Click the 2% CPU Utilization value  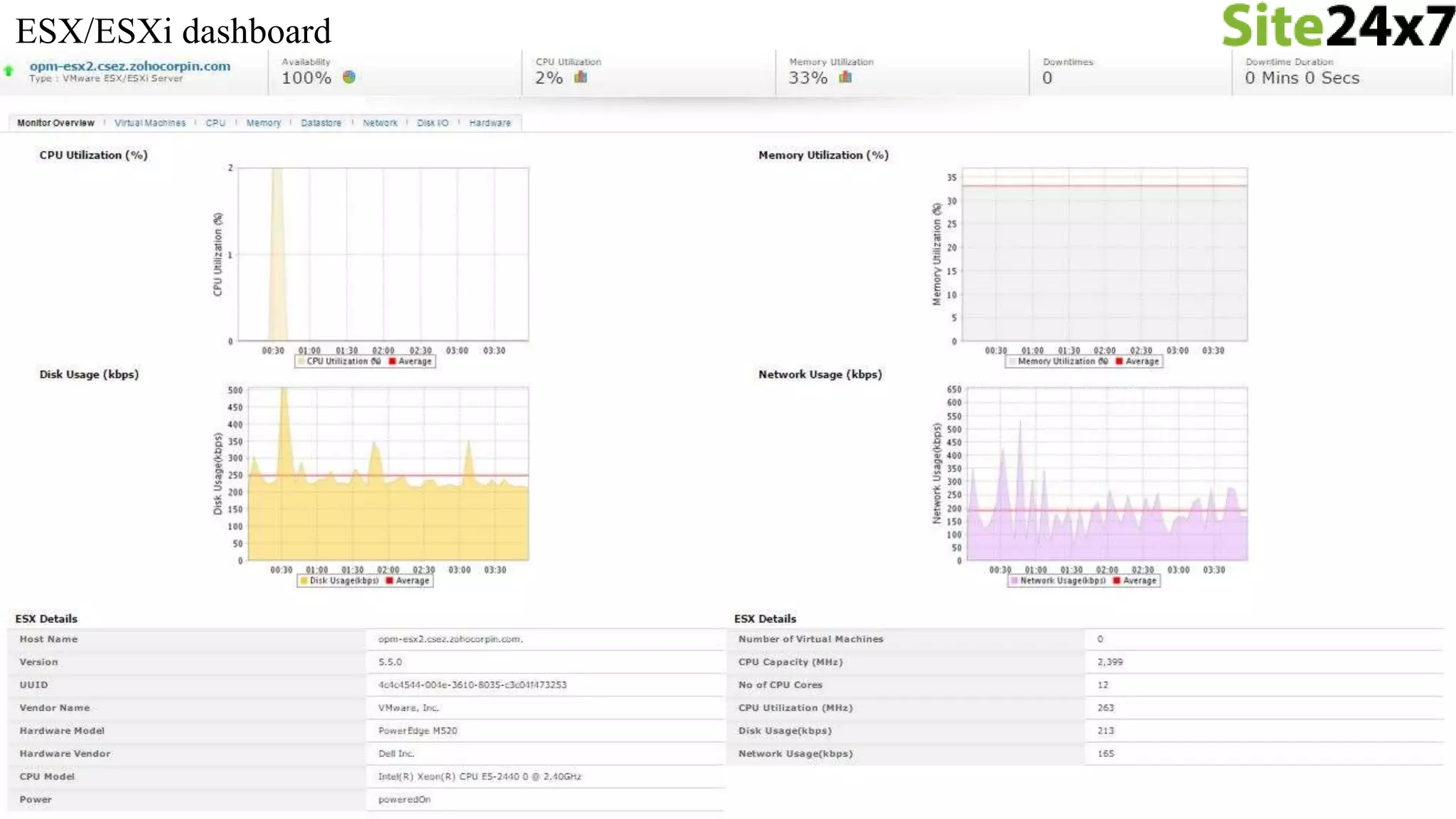pos(549,78)
